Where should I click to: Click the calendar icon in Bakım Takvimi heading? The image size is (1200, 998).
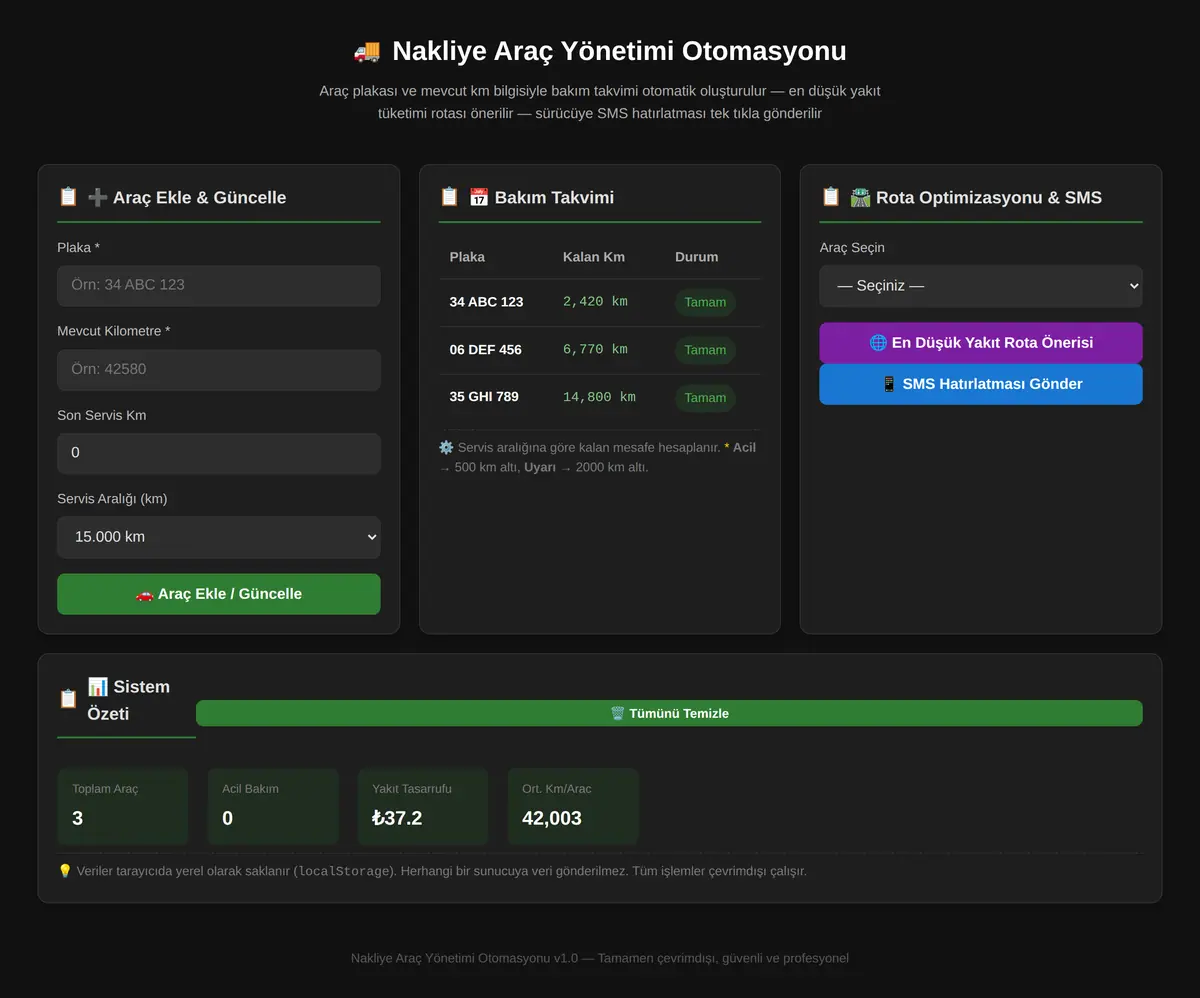(x=479, y=197)
